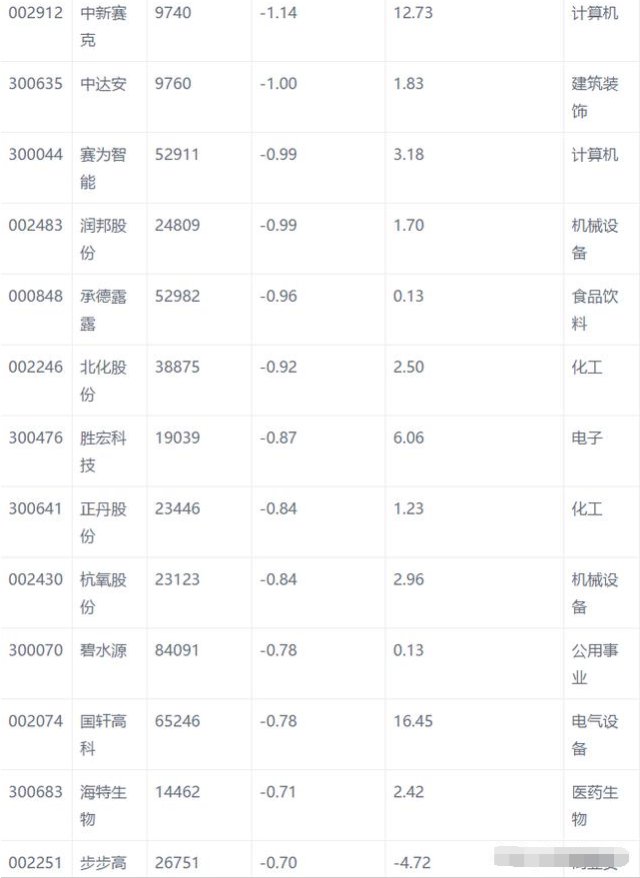Select the 胜宏科技 stock name
Screen dimensions: 640x878
pyautogui.click(x=103, y=452)
